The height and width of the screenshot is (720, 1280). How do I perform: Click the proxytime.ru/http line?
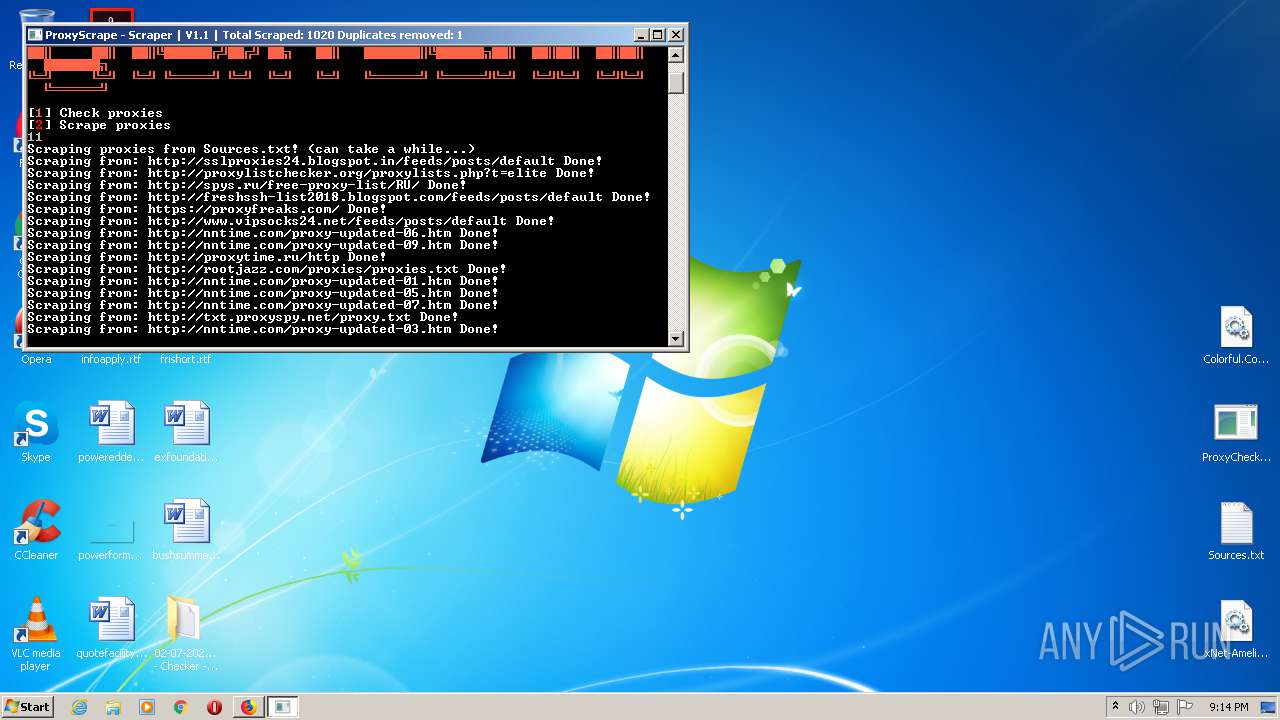pos(207,257)
